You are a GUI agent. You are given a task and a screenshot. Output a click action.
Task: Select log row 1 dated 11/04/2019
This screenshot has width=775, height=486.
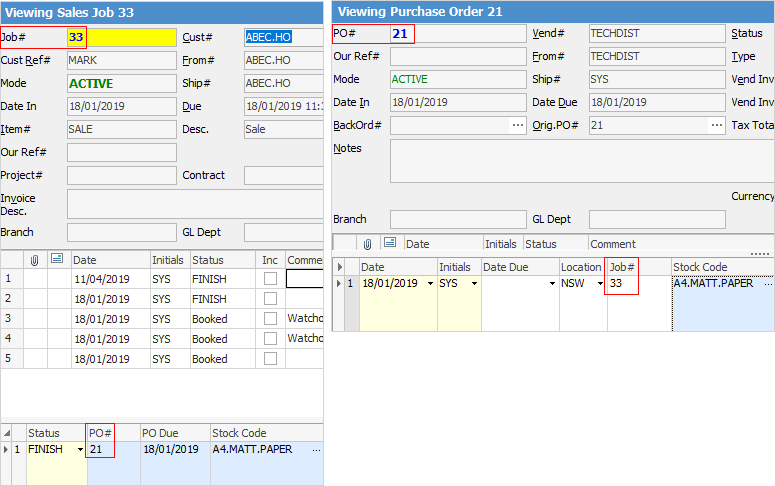[162, 279]
